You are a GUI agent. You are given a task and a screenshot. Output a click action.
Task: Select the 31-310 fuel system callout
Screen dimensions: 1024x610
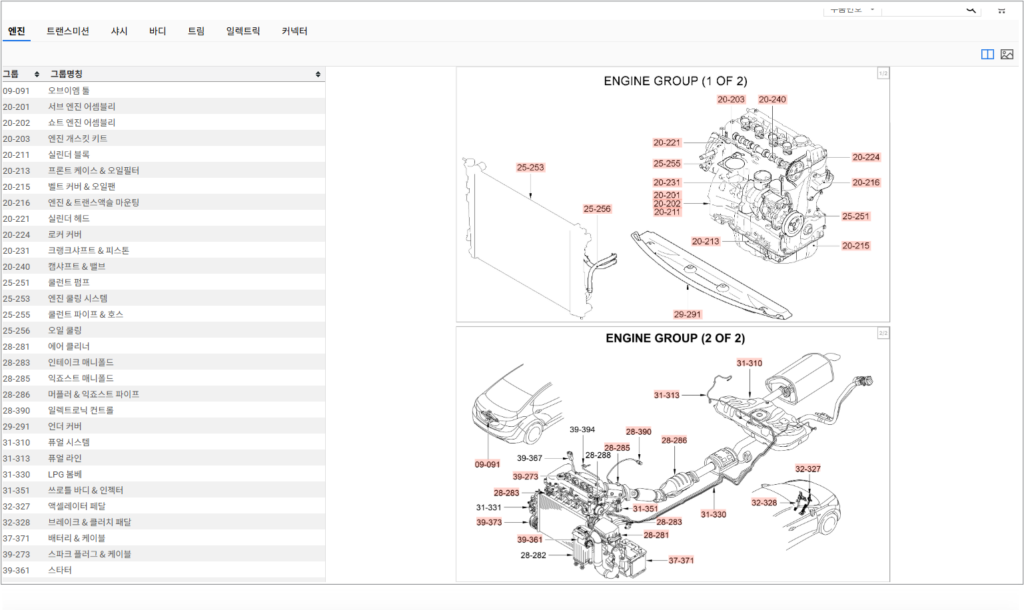click(x=749, y=362)
